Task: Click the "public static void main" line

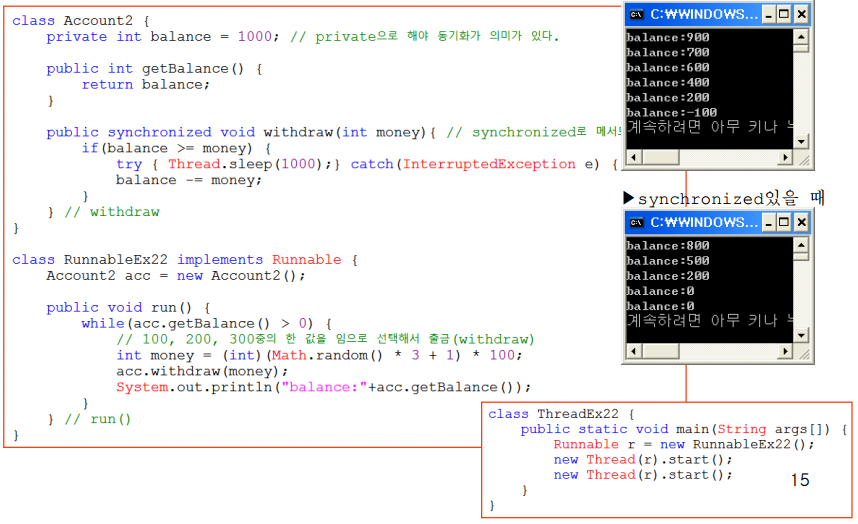Action: (x=684, y=429)
